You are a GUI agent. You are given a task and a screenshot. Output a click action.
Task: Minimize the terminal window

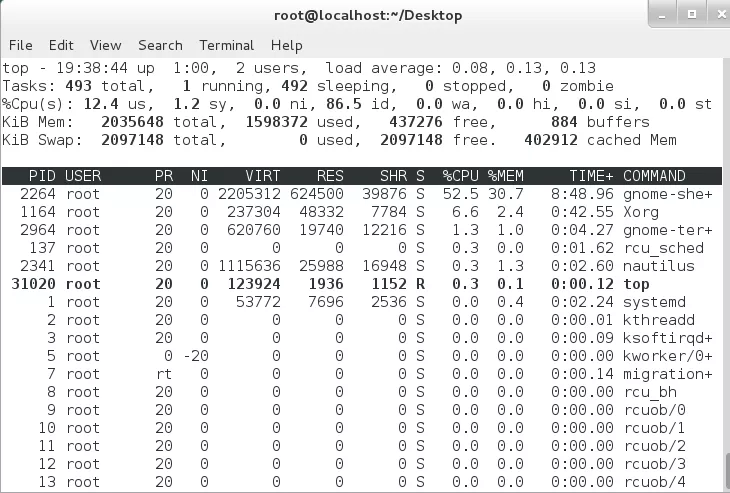point(661,14)
